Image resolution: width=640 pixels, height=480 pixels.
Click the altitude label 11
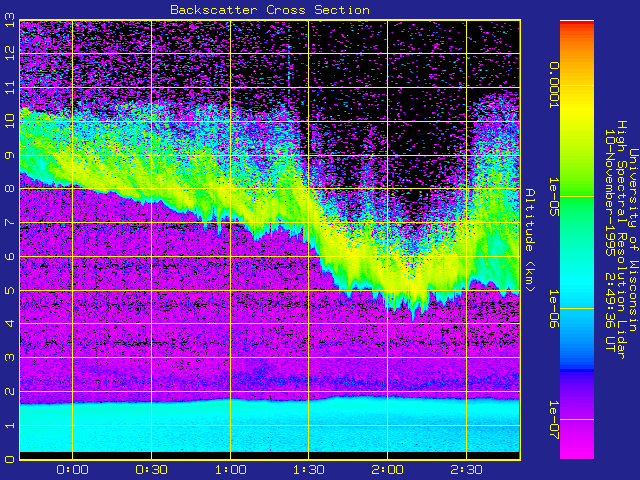[x=9, y=87]
